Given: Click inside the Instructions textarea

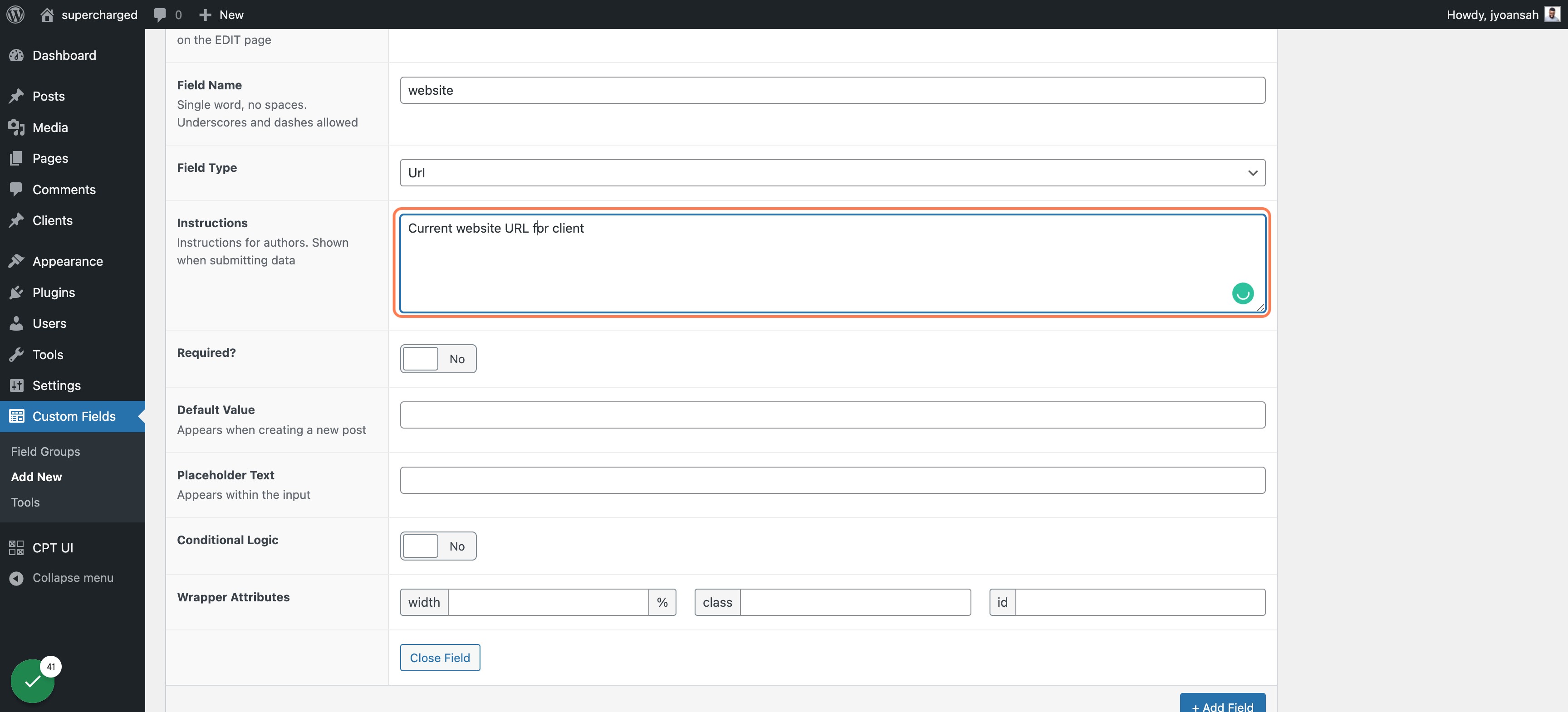Looking at the screenshot, I should coord(832,263).
